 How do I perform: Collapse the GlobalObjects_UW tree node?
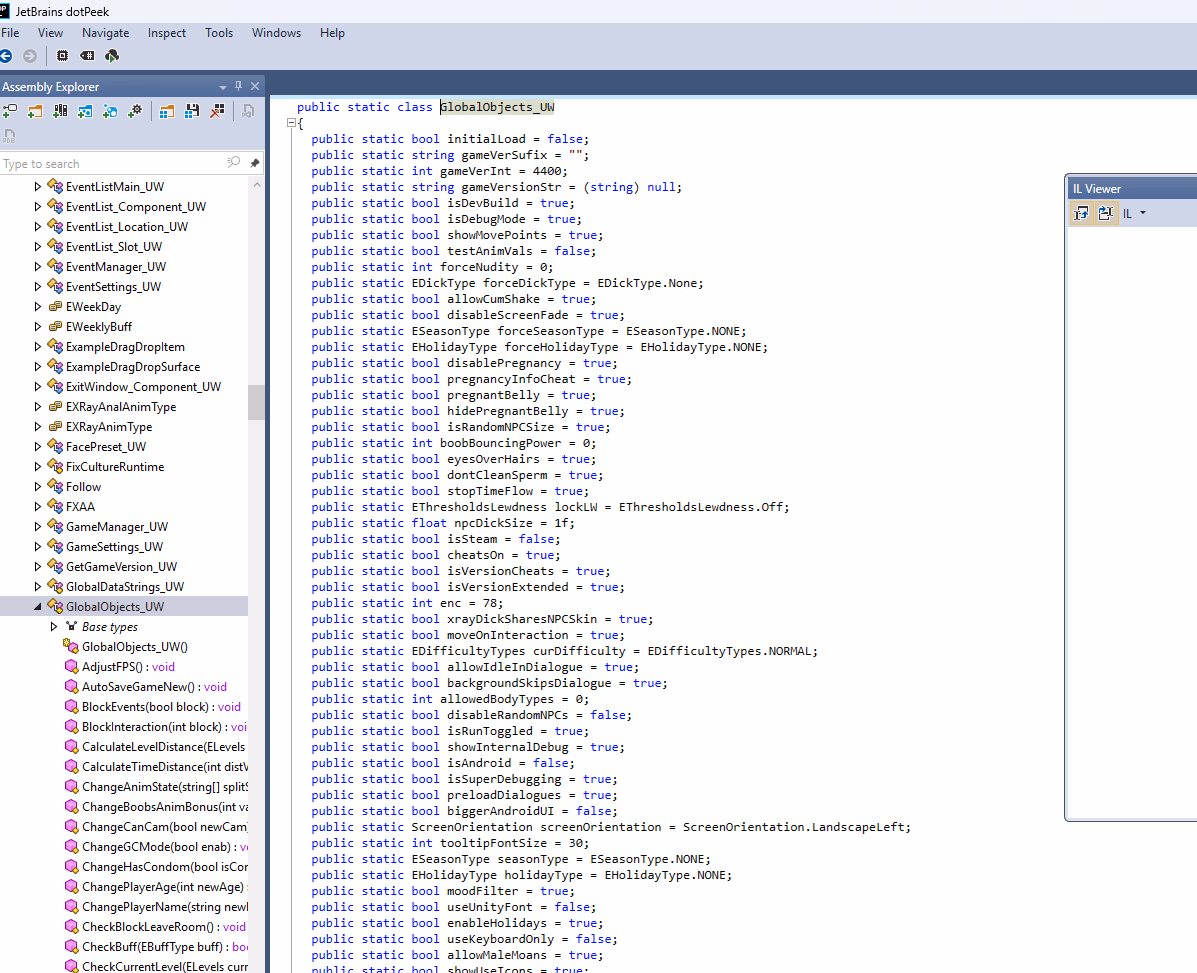pyautogui.click(x=38, y=607)
